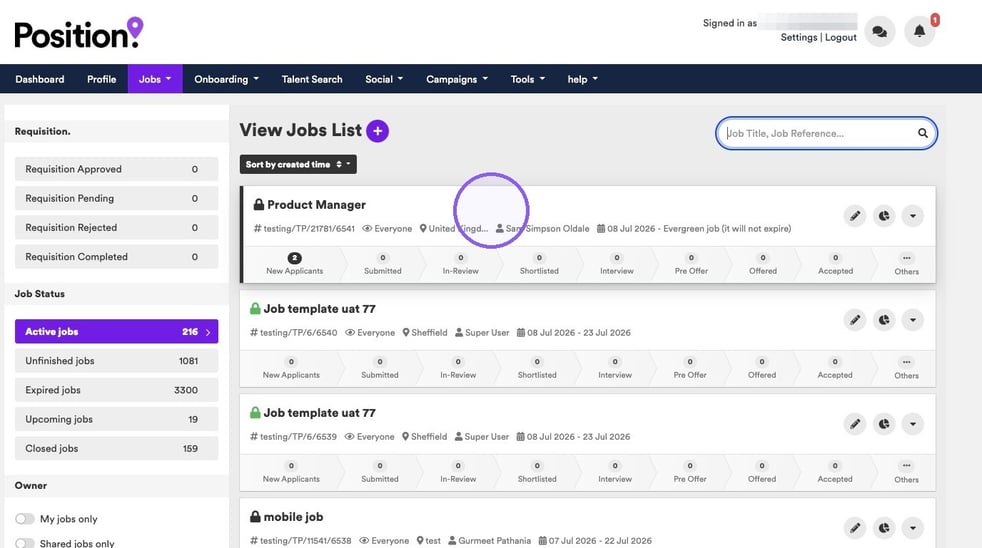Image resolution: width=982 pixels, height=548 pixels.
Task: Edit Product Manager job with pencil icon
Action: pos(855,216)
